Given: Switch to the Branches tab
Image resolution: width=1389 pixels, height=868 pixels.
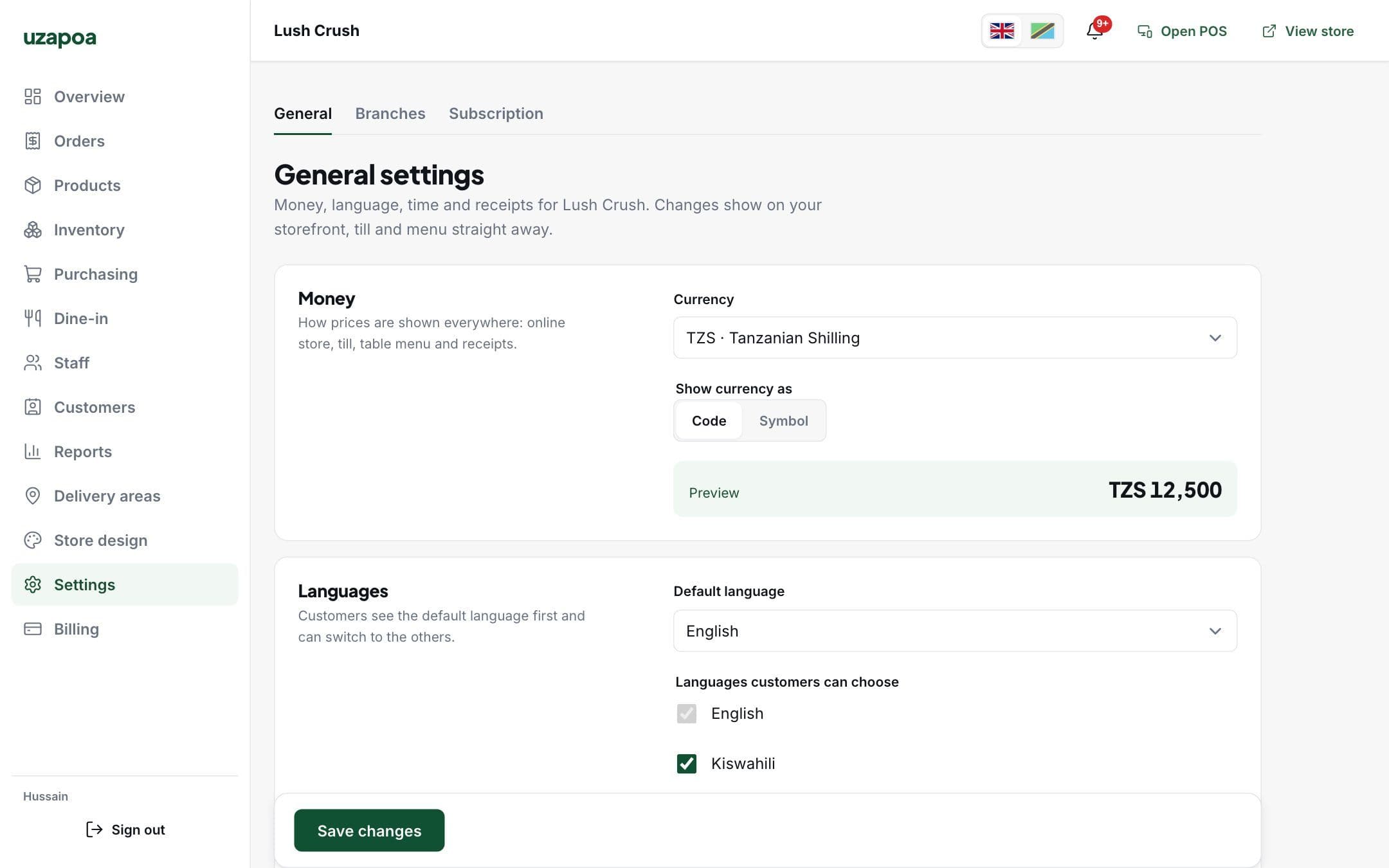Looking at the screenshot, I should point(390,114).
